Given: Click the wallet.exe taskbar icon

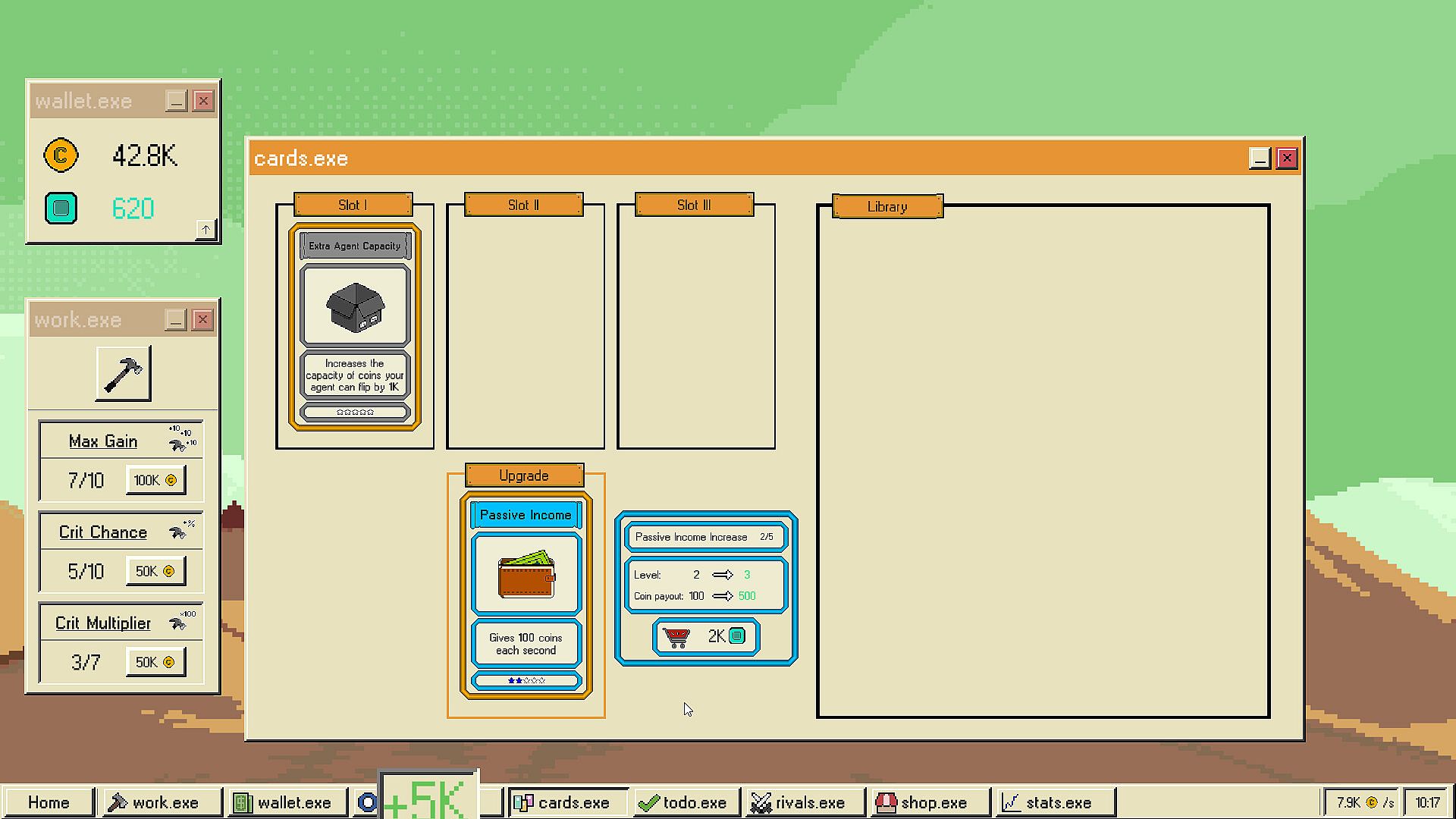Looking at the screenshot, I should point(242,802).
